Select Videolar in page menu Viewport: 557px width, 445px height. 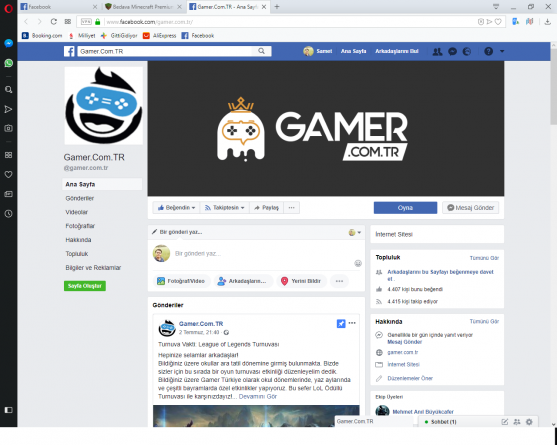tap(76, 212)
